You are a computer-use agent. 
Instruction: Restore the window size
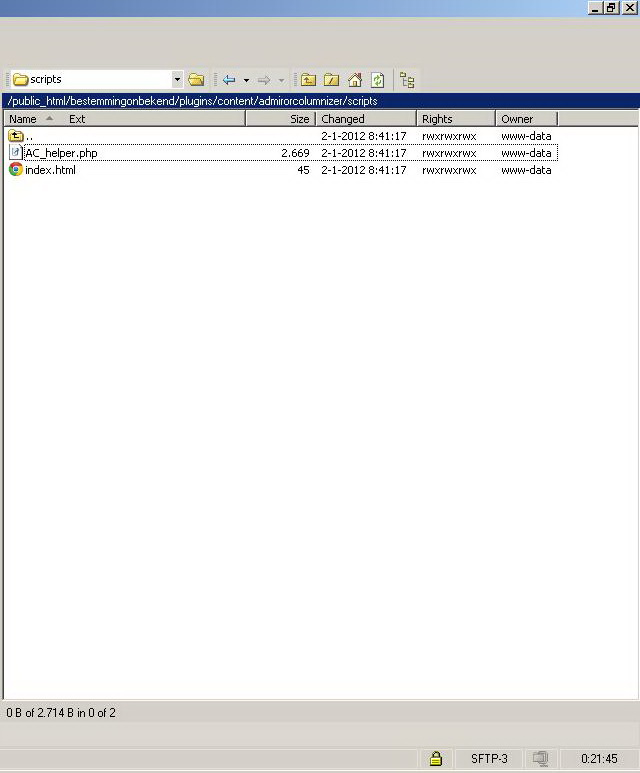[x=612, y=7]
